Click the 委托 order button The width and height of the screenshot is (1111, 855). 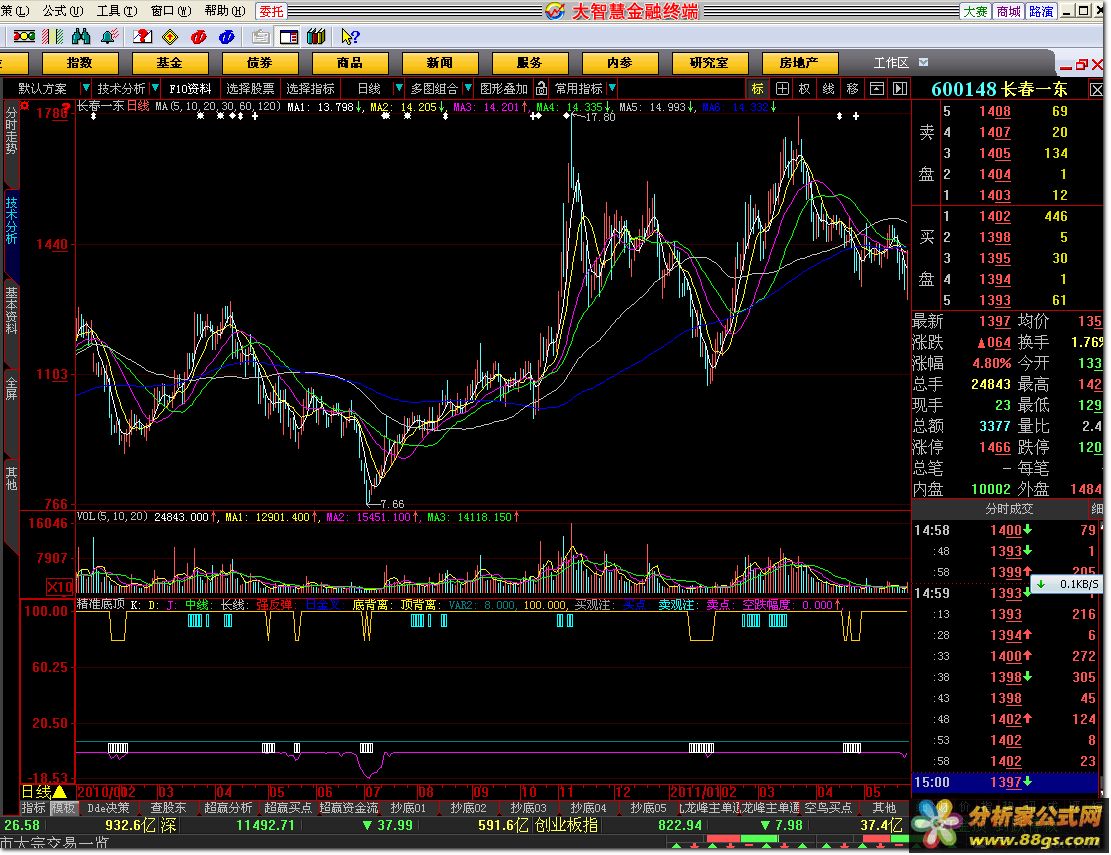pos(271,11)
